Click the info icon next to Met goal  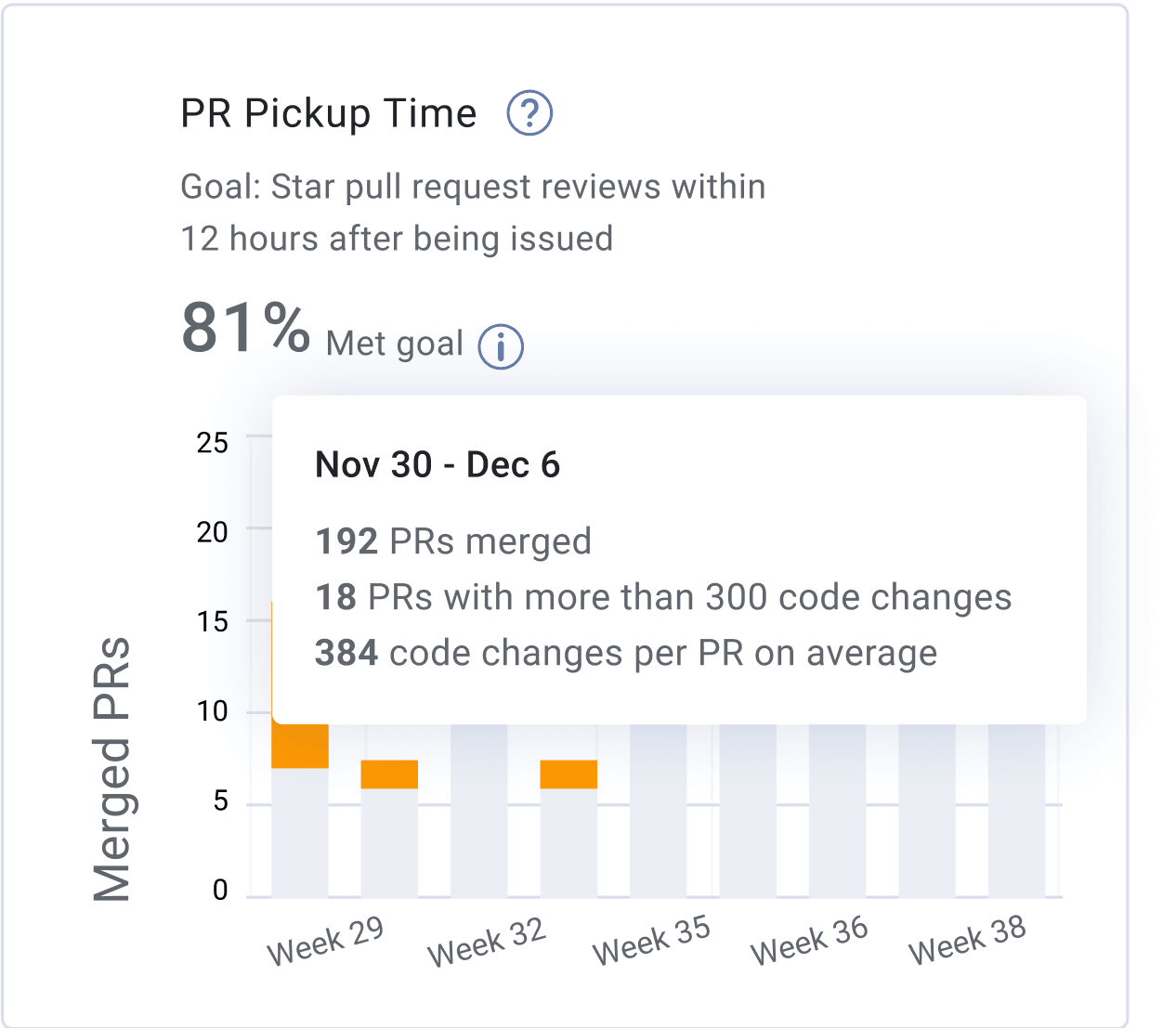click(501, 345)
